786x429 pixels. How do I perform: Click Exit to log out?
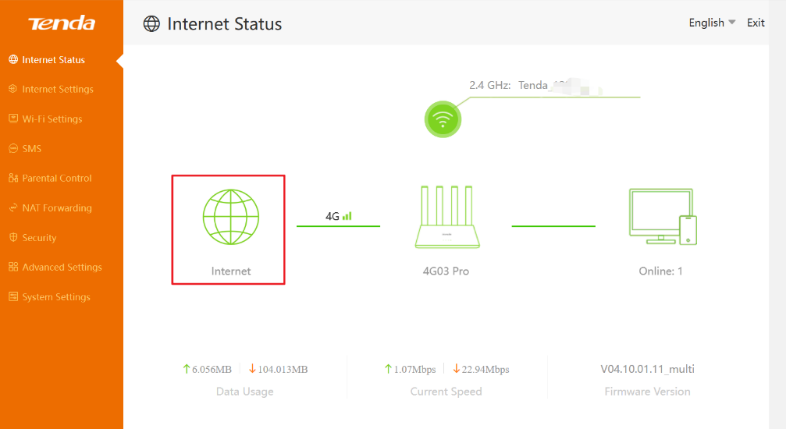(755, 23)
